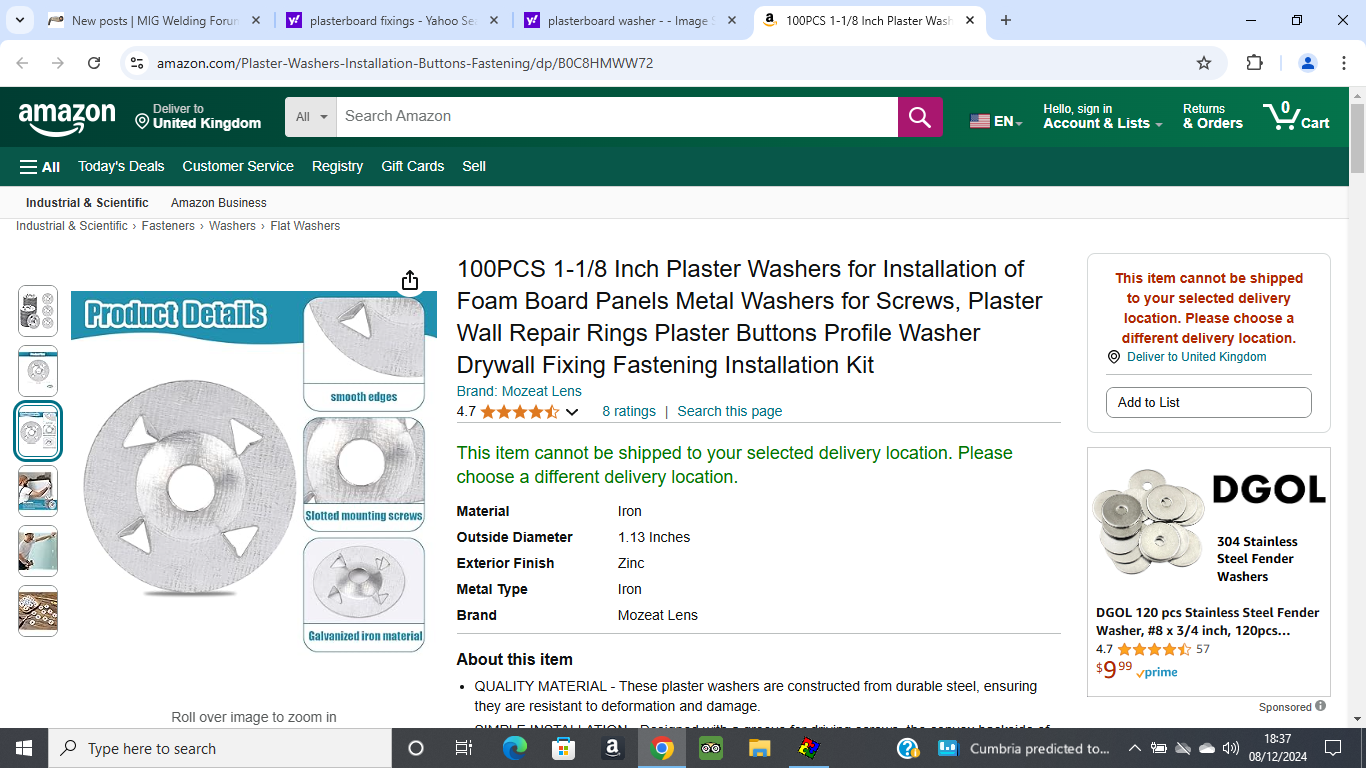The image size is (1366, 768).
Task: Click the Amazon logo
Action: [67, 118]
